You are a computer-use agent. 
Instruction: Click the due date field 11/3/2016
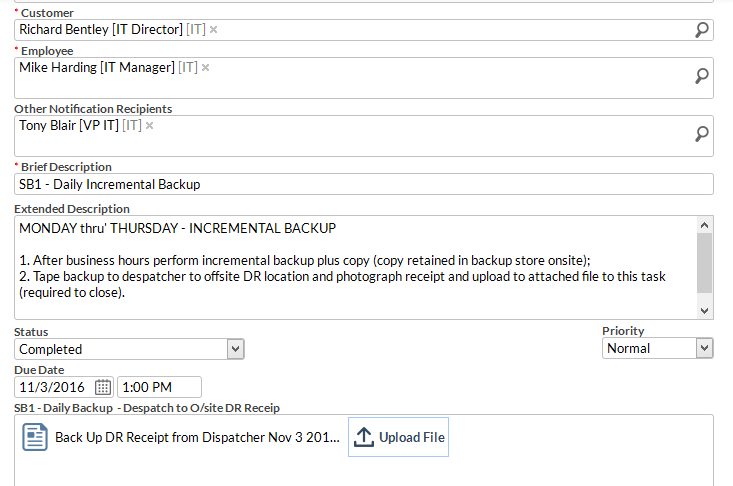pos(55,387)
